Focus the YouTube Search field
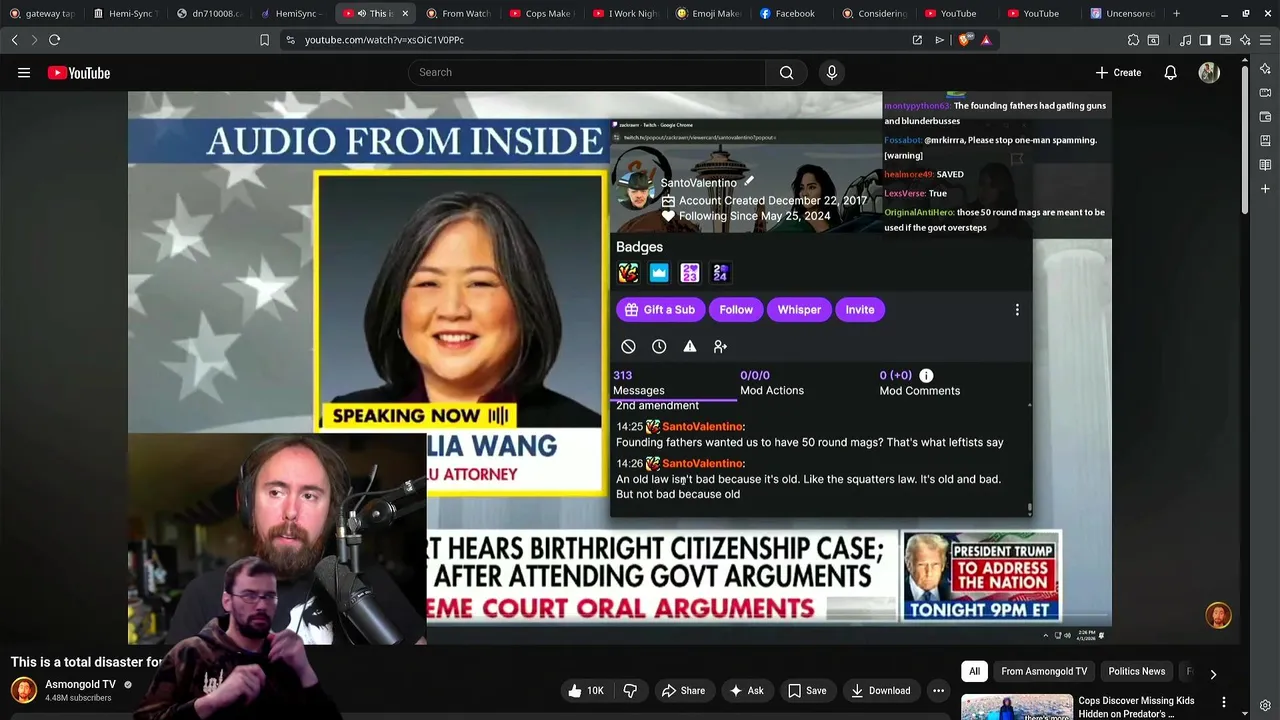Image resolution: width=1280 pixels, height=720 pixels. pyautogui.click(x=587, y=72)
